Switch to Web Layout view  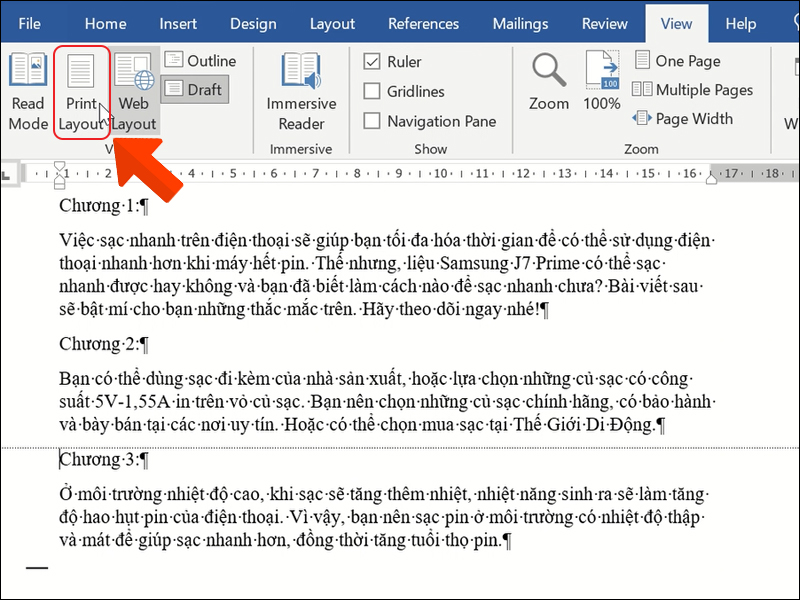pos(134,92)
